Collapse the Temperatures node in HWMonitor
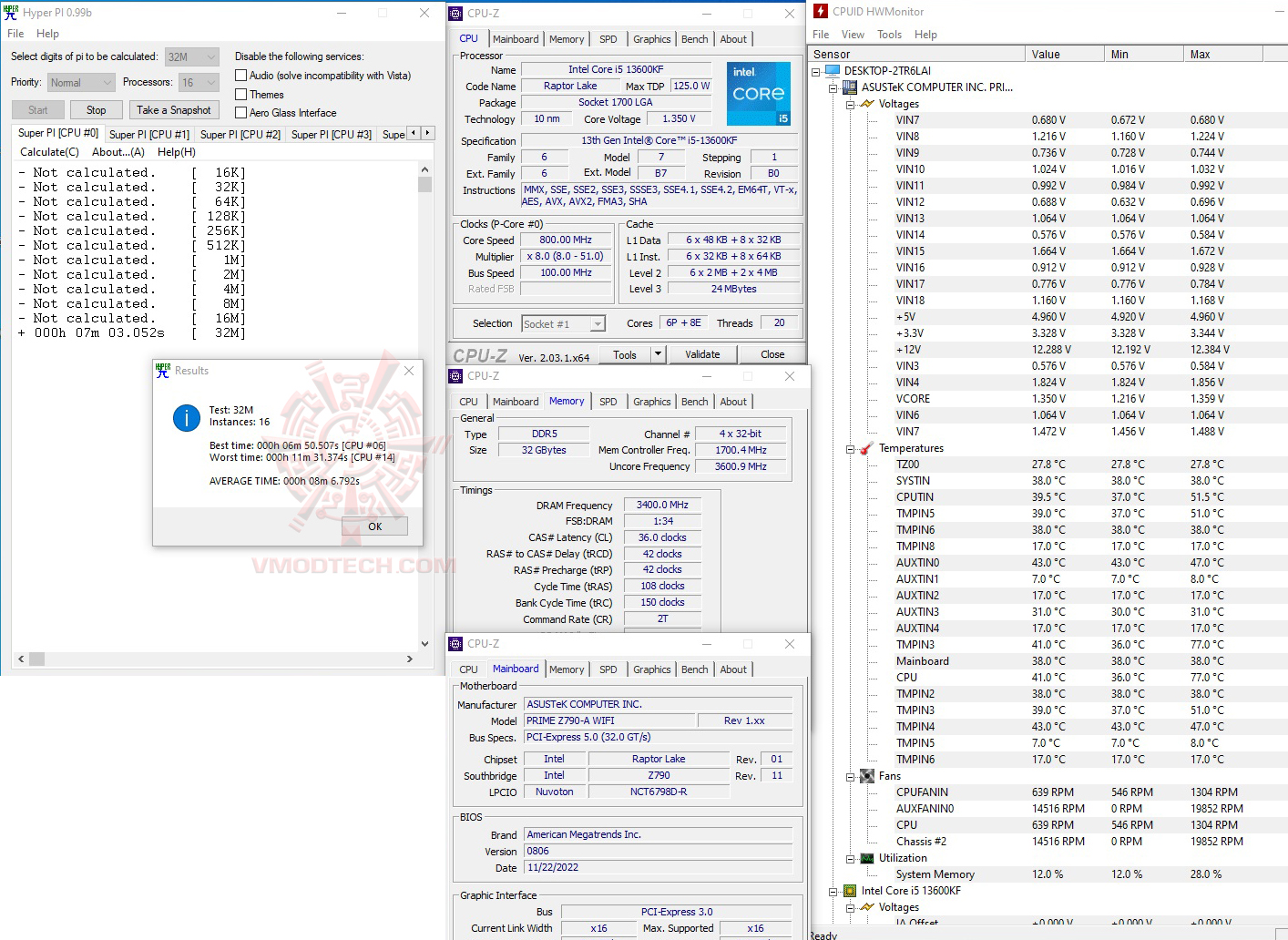The width and height of the screenshot is (1288, 940). [x=849, y=447]
